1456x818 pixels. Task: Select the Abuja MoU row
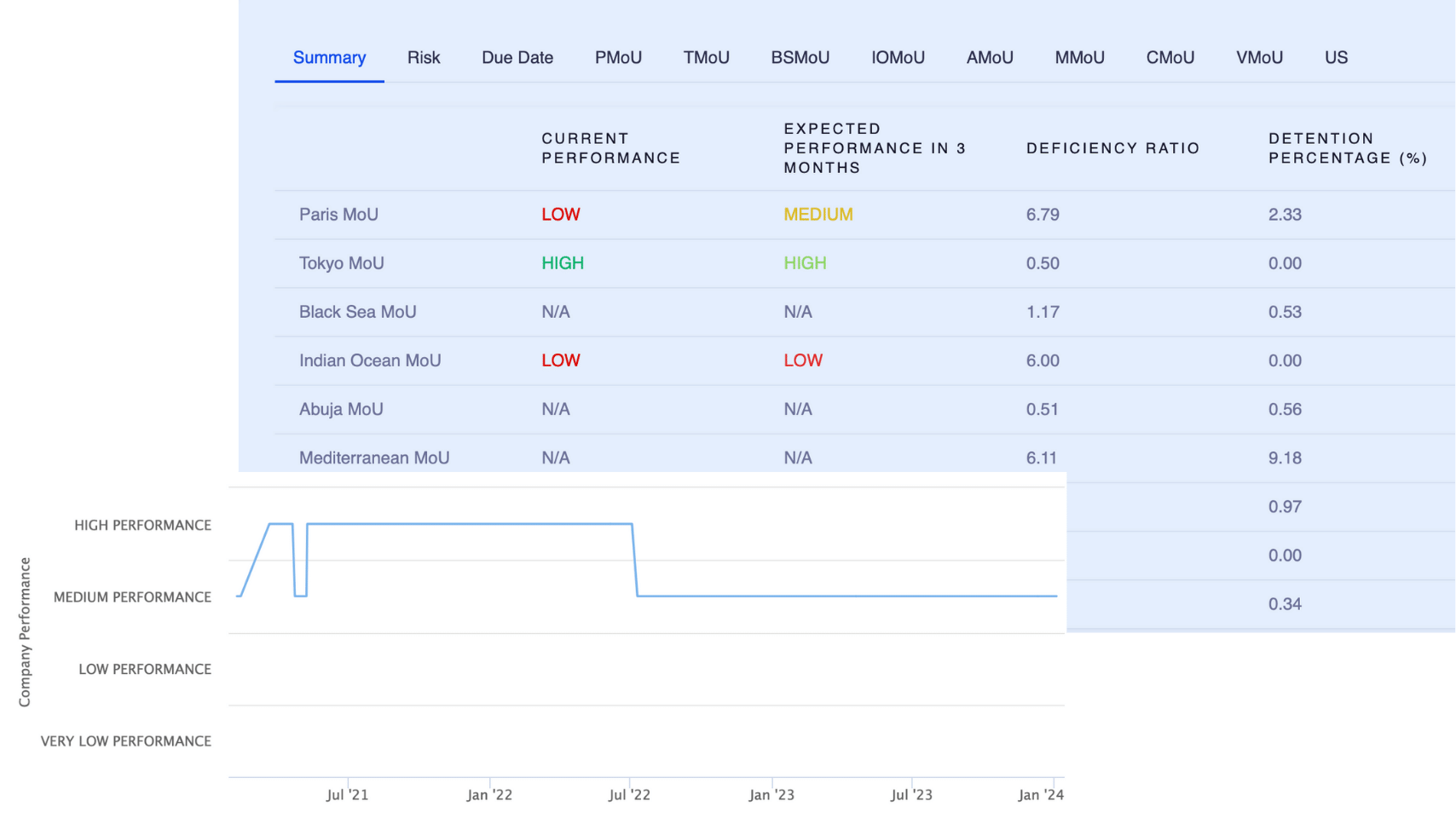[x=341, y=409]
